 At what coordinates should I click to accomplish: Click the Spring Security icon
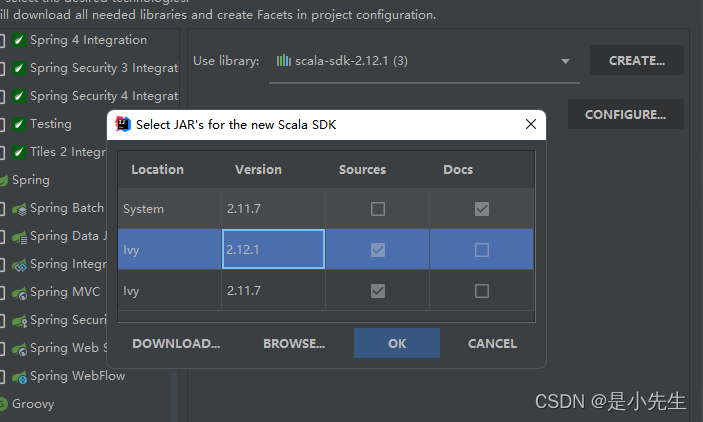pos(19,321)
